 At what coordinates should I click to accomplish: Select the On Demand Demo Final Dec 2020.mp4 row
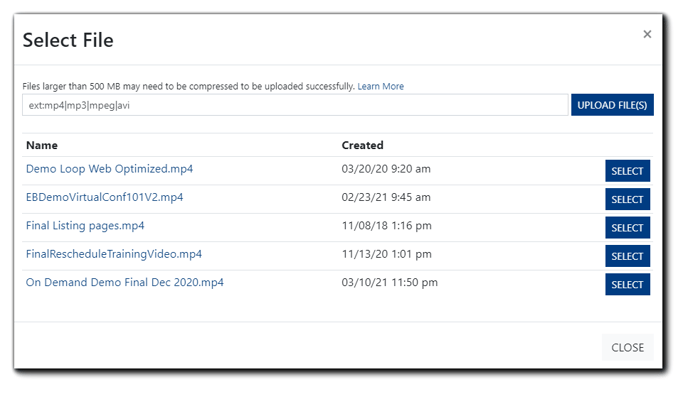627,284
